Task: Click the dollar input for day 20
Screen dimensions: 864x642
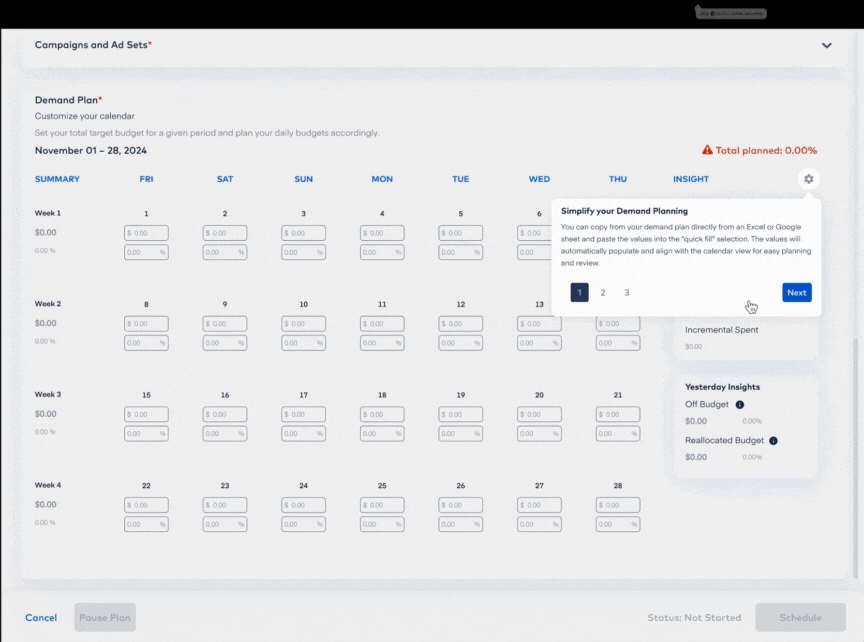Action: coord(539,414)
